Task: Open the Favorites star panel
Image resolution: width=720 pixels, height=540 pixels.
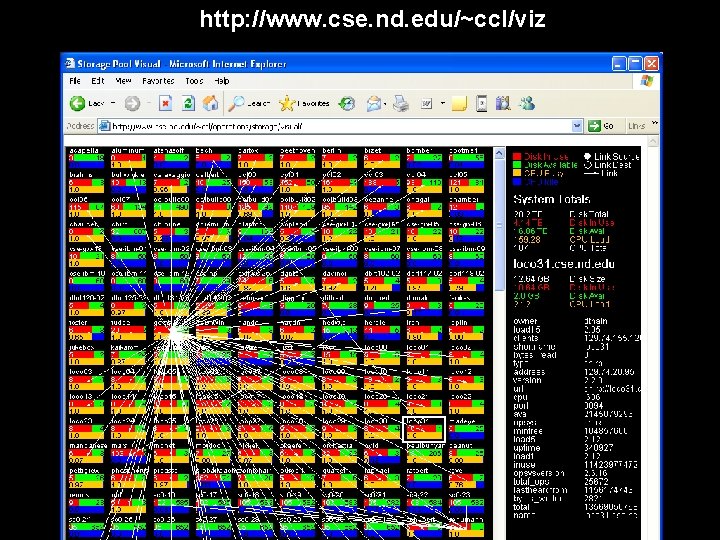Action: [287, 103]
